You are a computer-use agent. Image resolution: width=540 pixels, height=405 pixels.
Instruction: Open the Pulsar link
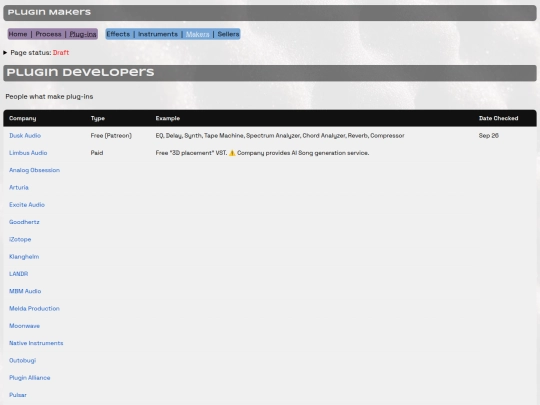[x=18, y=395]
